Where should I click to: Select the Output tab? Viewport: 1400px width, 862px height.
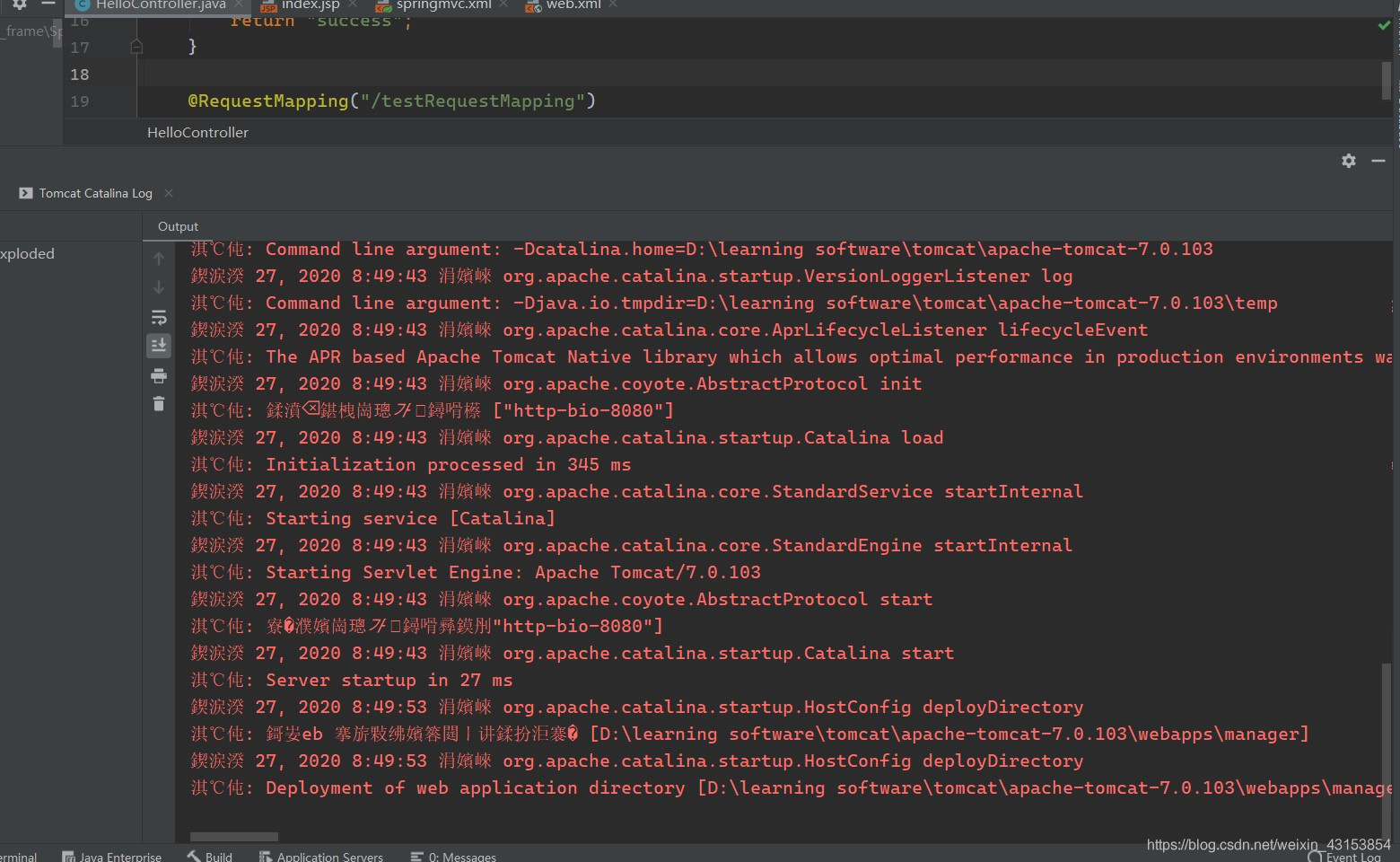[178, 226]
